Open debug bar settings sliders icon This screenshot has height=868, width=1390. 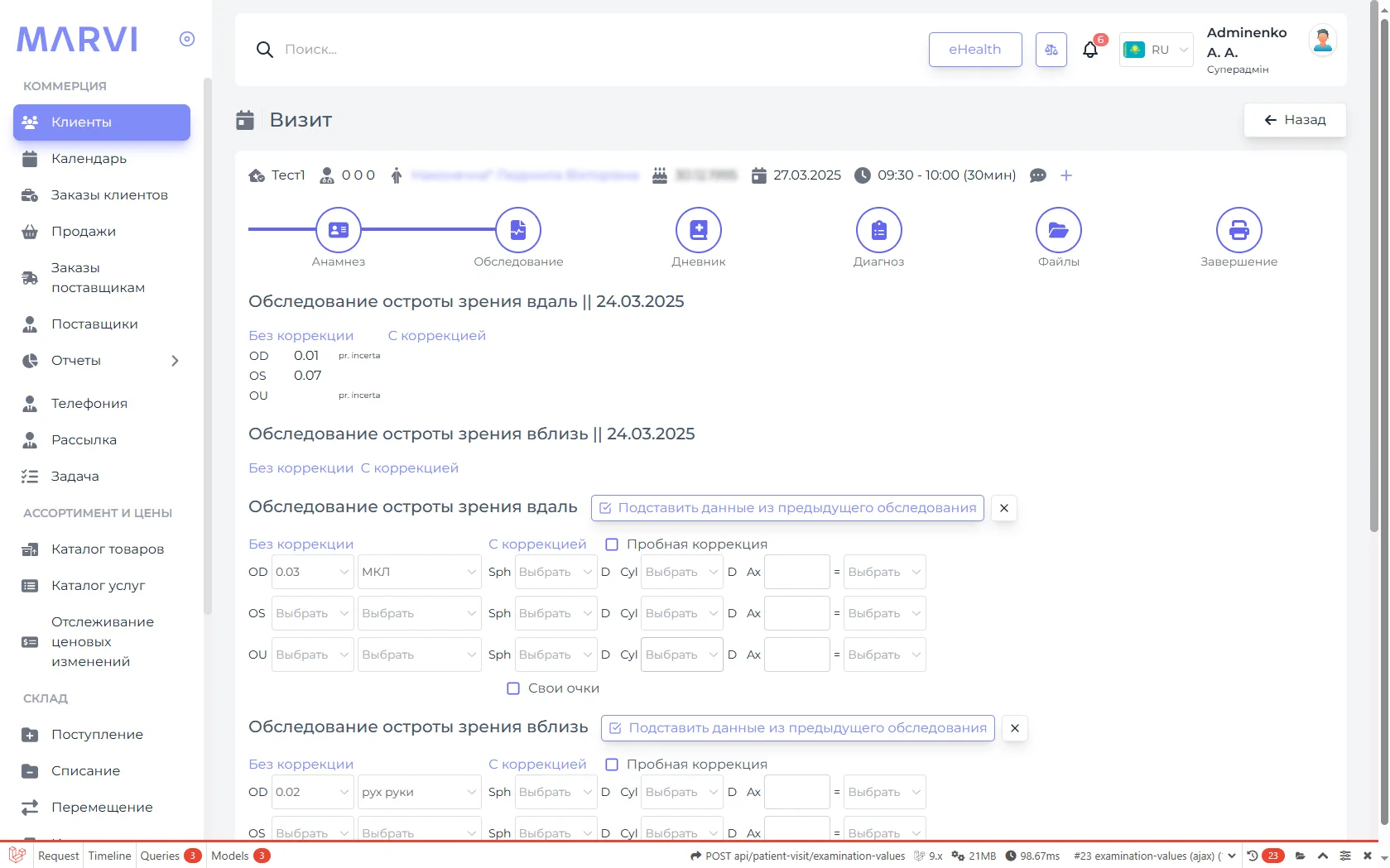1345,856
